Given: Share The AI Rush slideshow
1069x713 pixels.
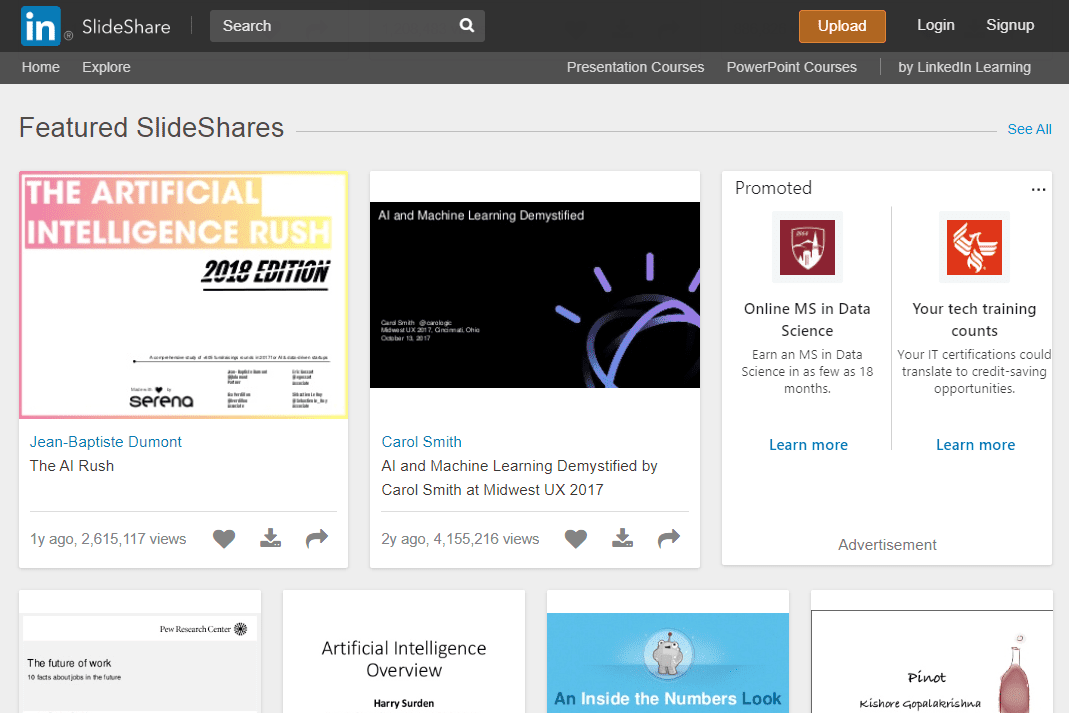Looking at the screenshot, I should pos(317,539).
